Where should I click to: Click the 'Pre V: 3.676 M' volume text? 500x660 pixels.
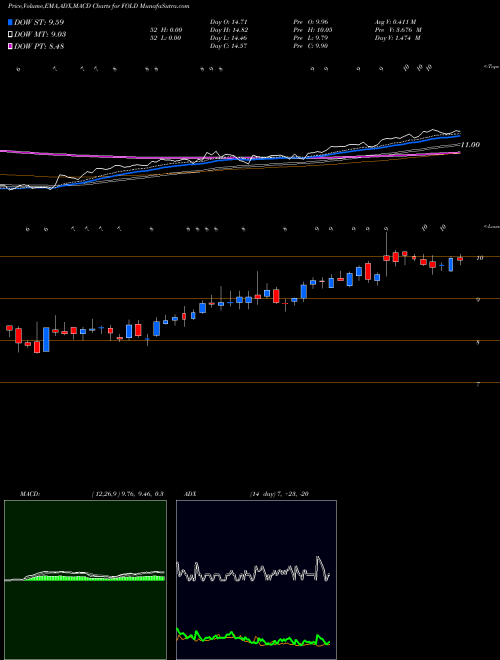[398, 30]
